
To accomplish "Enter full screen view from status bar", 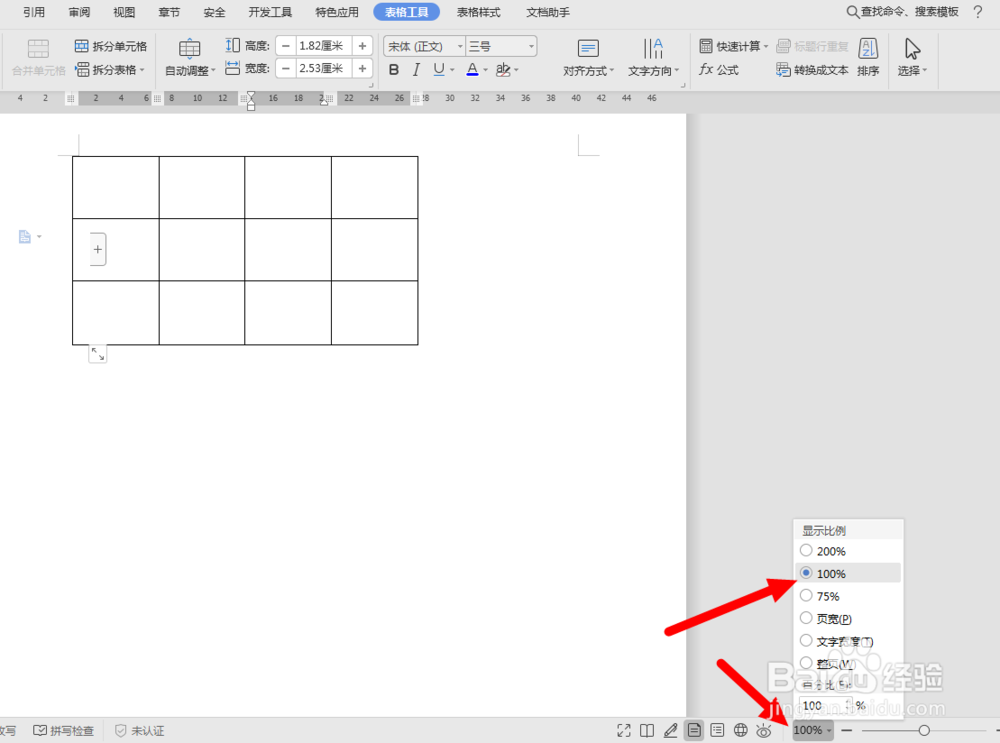I will (624, 730).
